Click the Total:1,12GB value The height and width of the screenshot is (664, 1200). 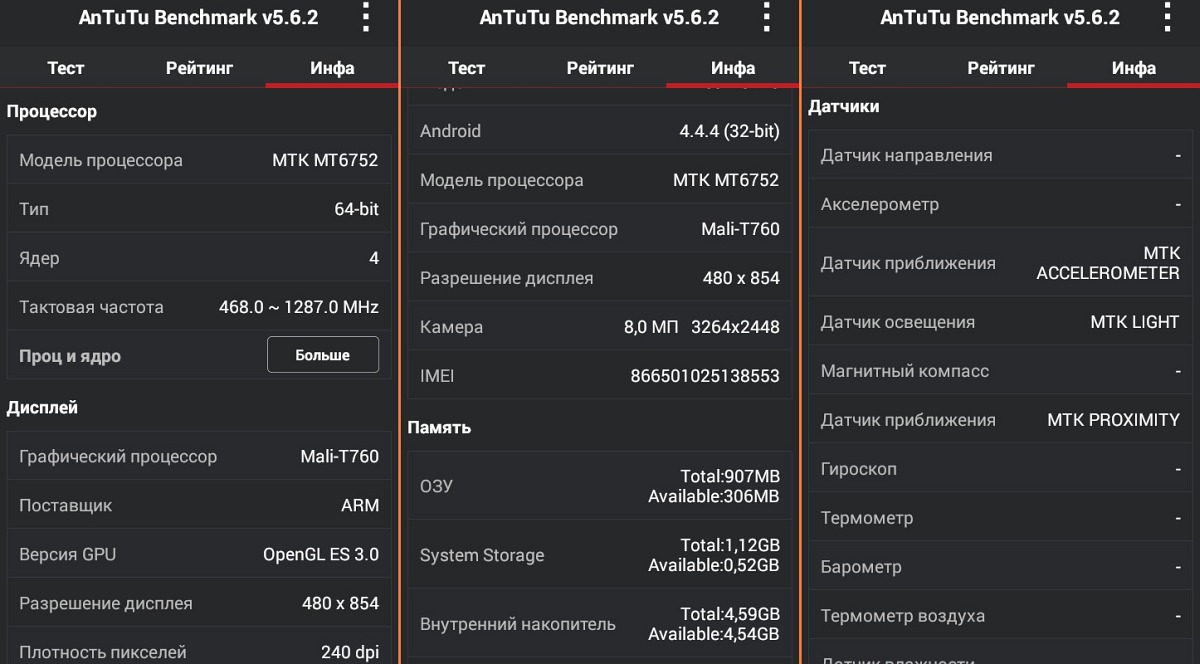[730, 545]
